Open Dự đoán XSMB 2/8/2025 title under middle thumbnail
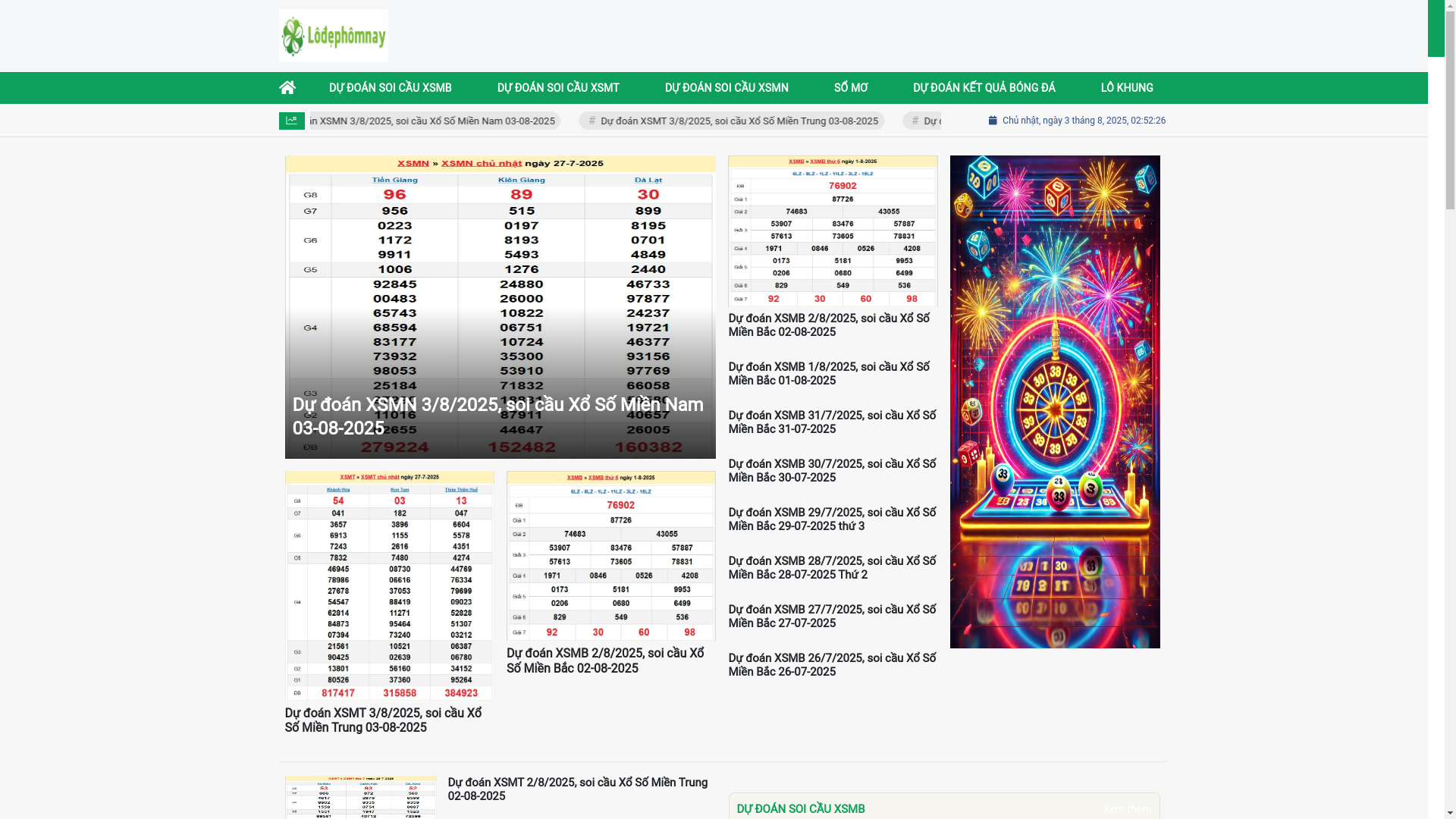The width and height of the screenshot is (1456, 819). pos(605,661)
